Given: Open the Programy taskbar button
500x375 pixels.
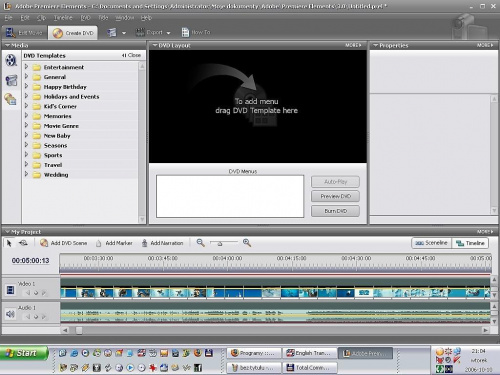Looking at the screenshot, I should click(254, 353).
